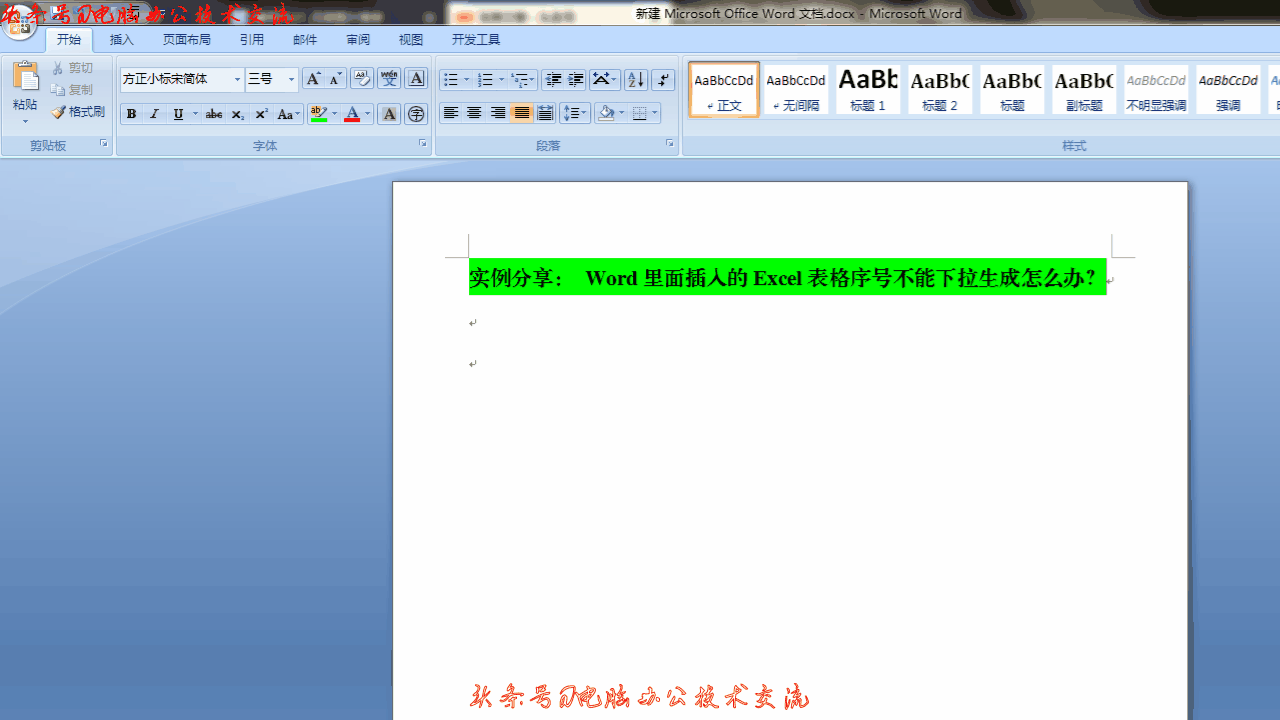Click Shrink Font button
The height and width of the screenshot is (720, 1280).
[x=336, y=79]
